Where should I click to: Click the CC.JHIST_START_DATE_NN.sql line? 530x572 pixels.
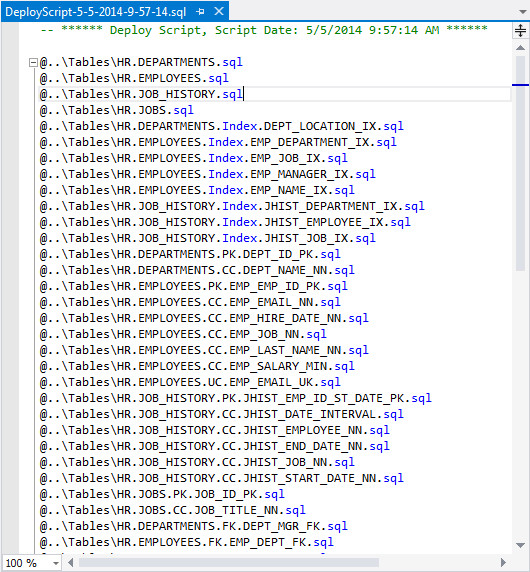222,479
